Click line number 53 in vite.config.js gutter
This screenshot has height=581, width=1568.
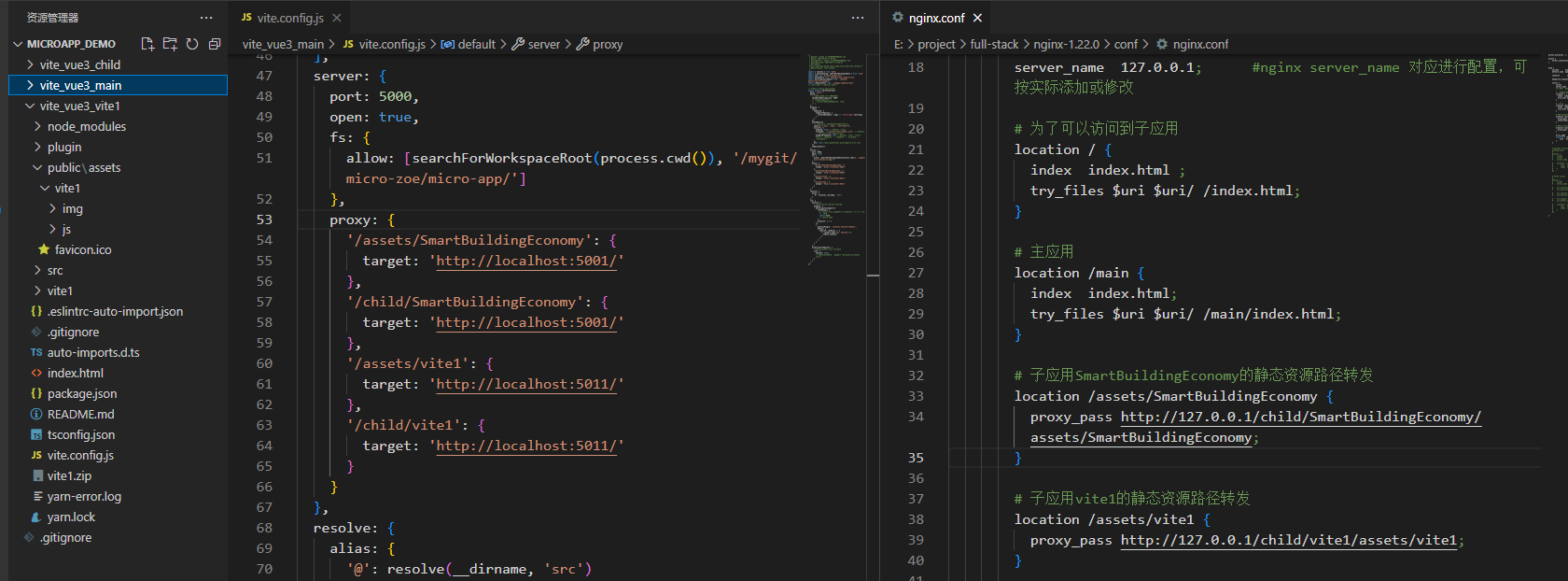point(264,220)
